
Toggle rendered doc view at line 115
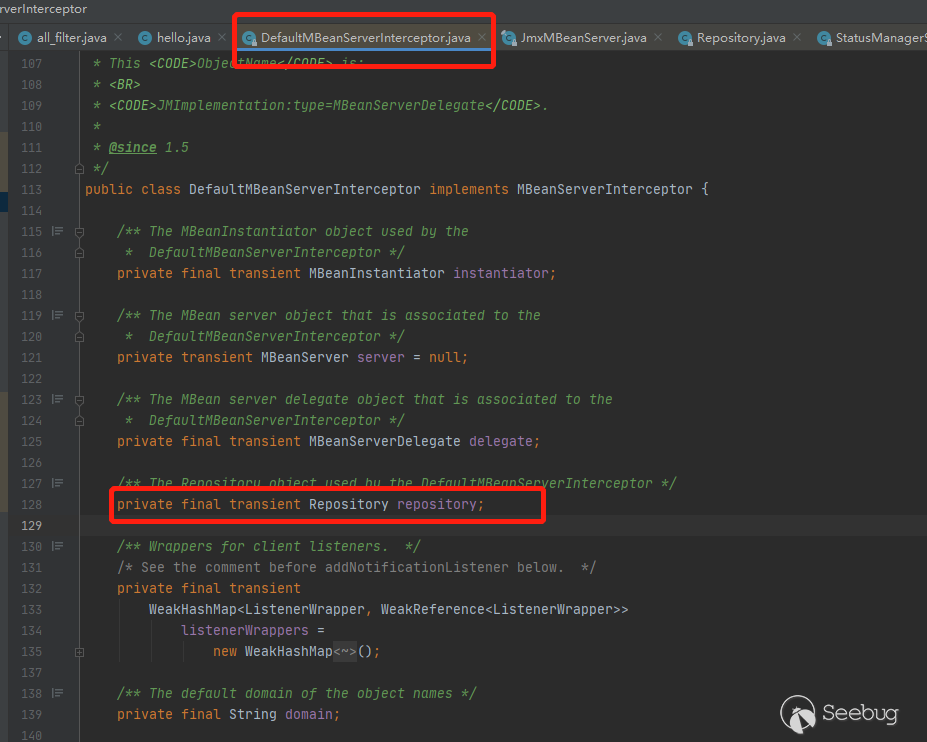tap(57, 231)
